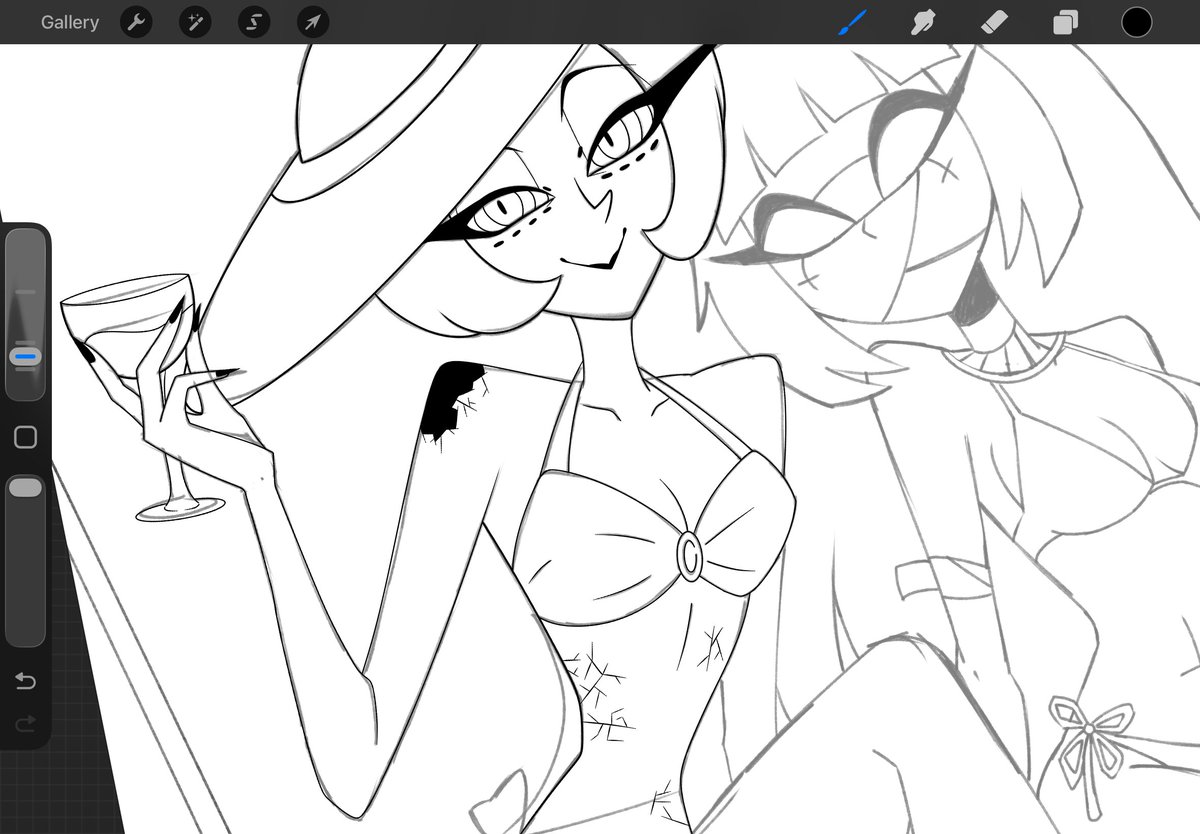The height and width of the screenshot is (834, 1200).
Task: Tap the square modify button on sidebar
Action: pyautogui.click(x=26, y=437)
